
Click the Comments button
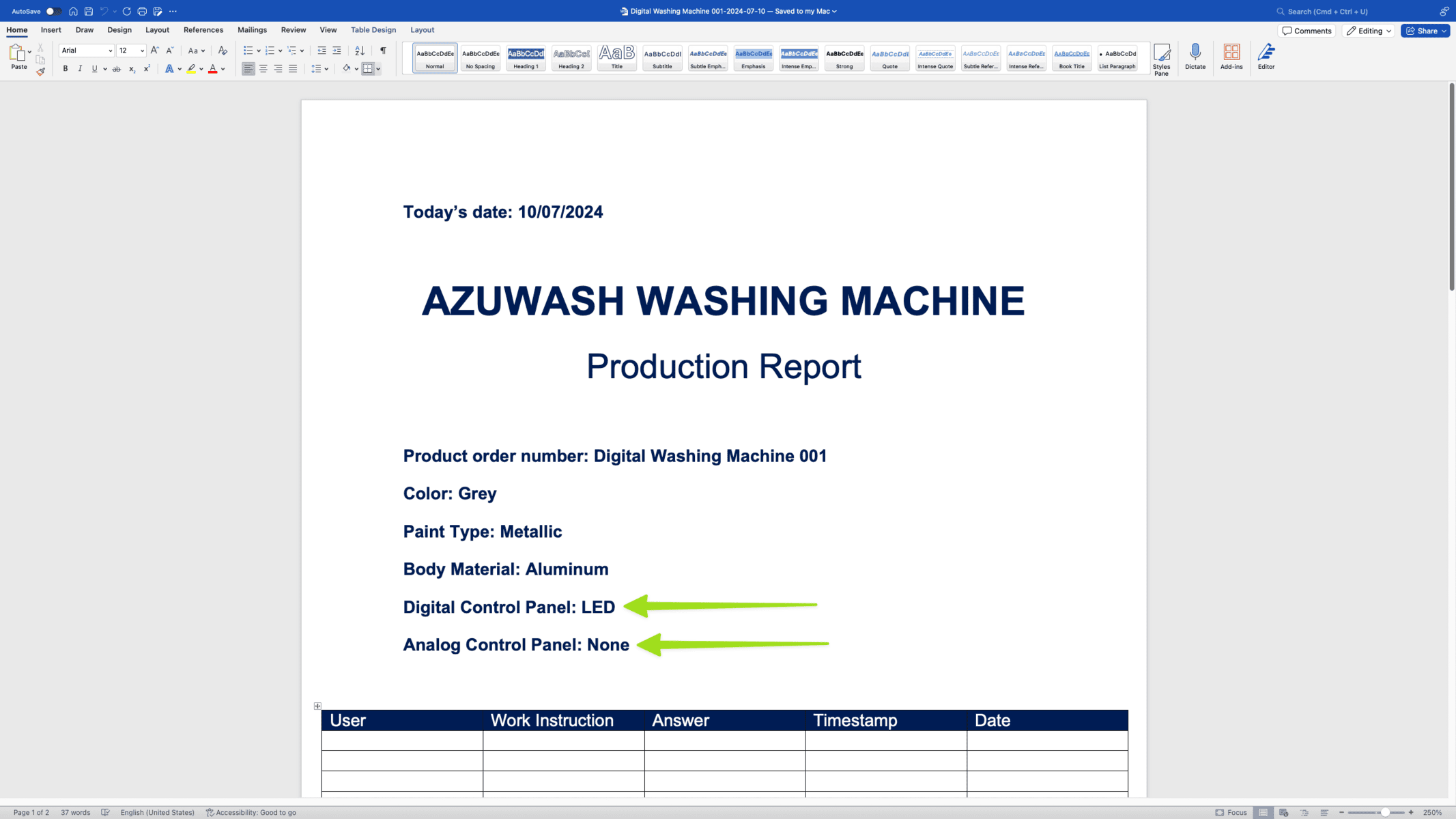1307,31
